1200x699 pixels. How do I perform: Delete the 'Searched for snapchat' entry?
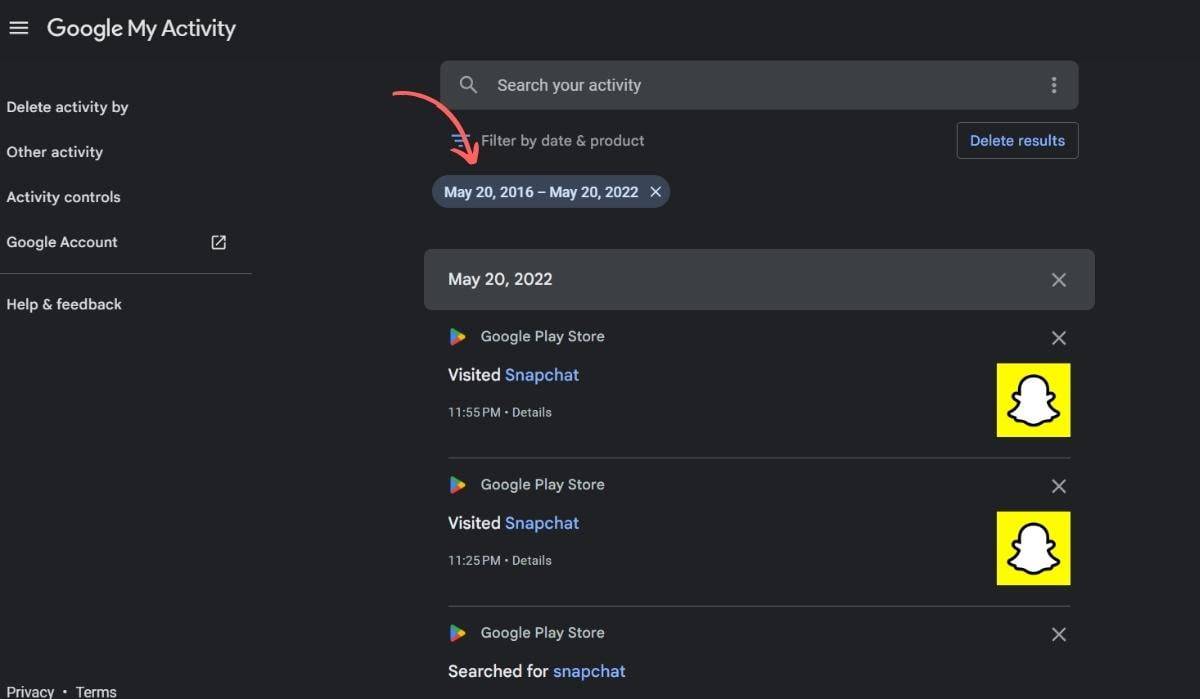1059,634
